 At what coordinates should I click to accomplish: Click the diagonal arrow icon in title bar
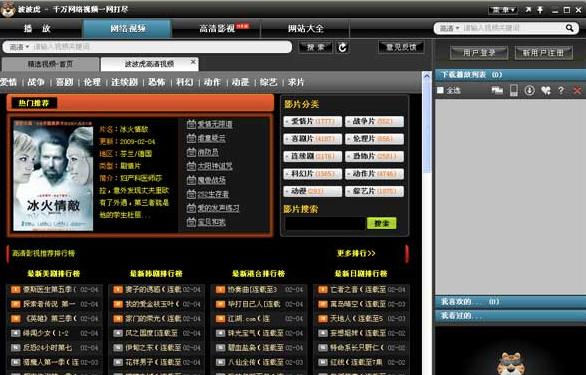[528, 10]
